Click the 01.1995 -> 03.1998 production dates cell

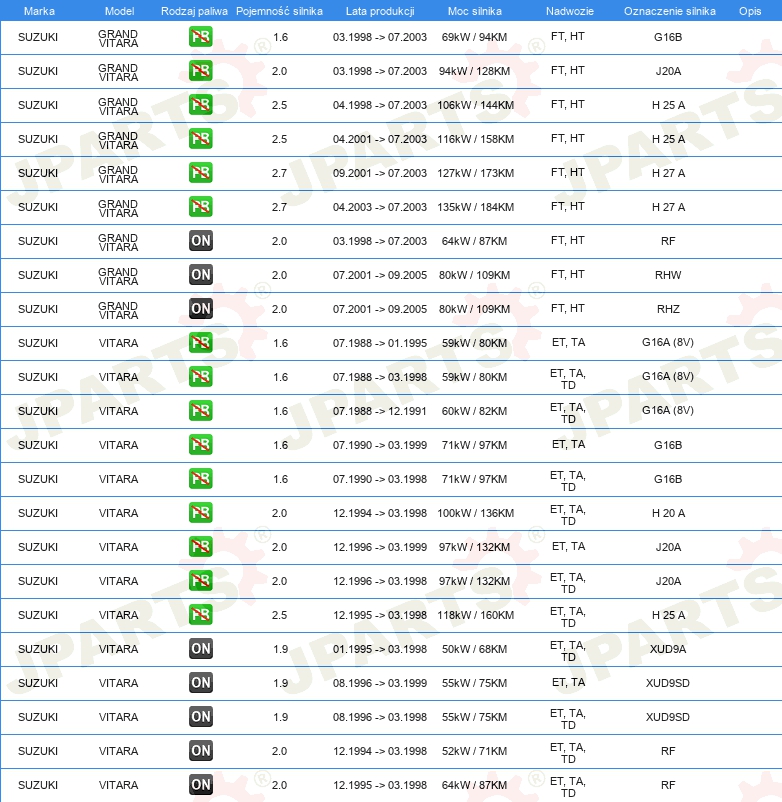(x=380, y=649)
